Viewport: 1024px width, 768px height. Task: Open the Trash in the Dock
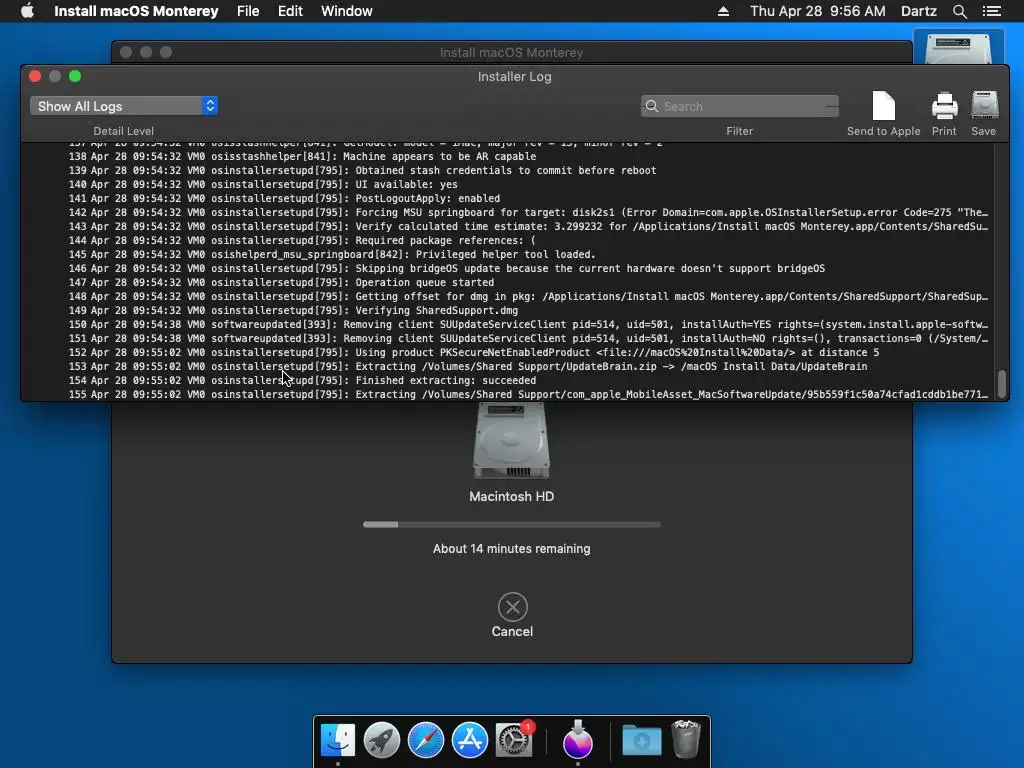pos(686,739)
